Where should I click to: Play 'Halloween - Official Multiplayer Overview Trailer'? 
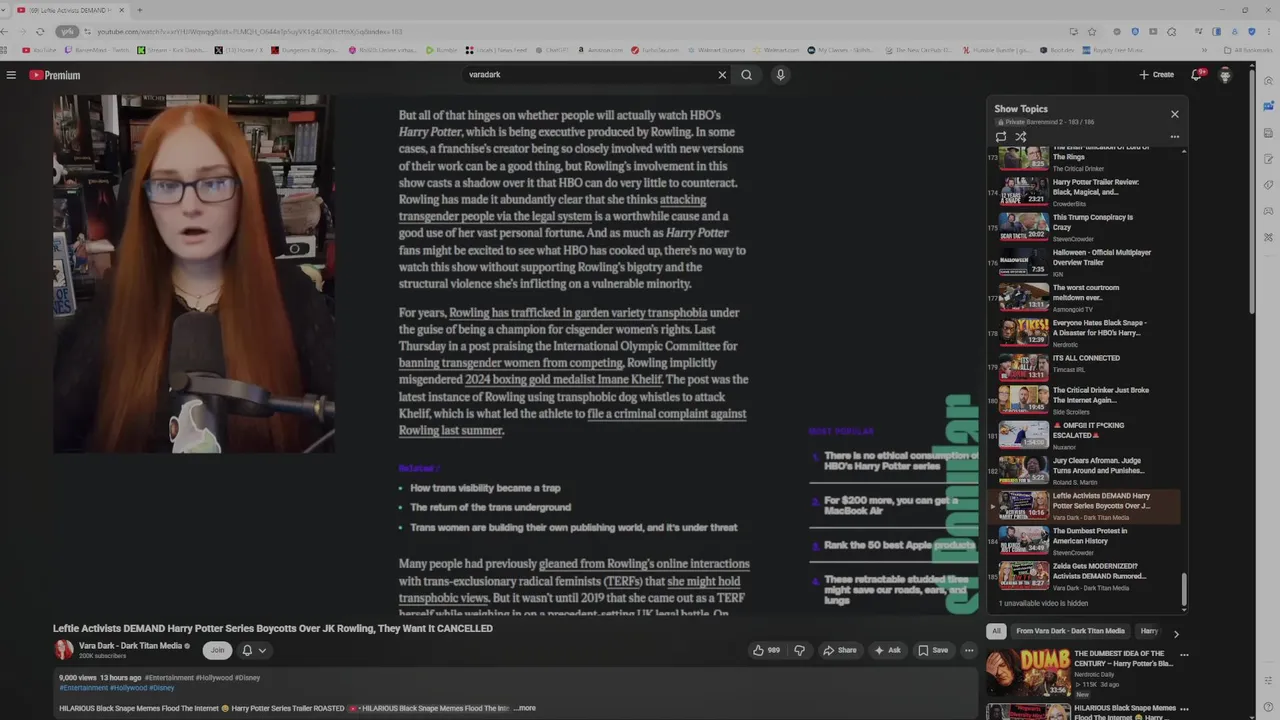1084,262
